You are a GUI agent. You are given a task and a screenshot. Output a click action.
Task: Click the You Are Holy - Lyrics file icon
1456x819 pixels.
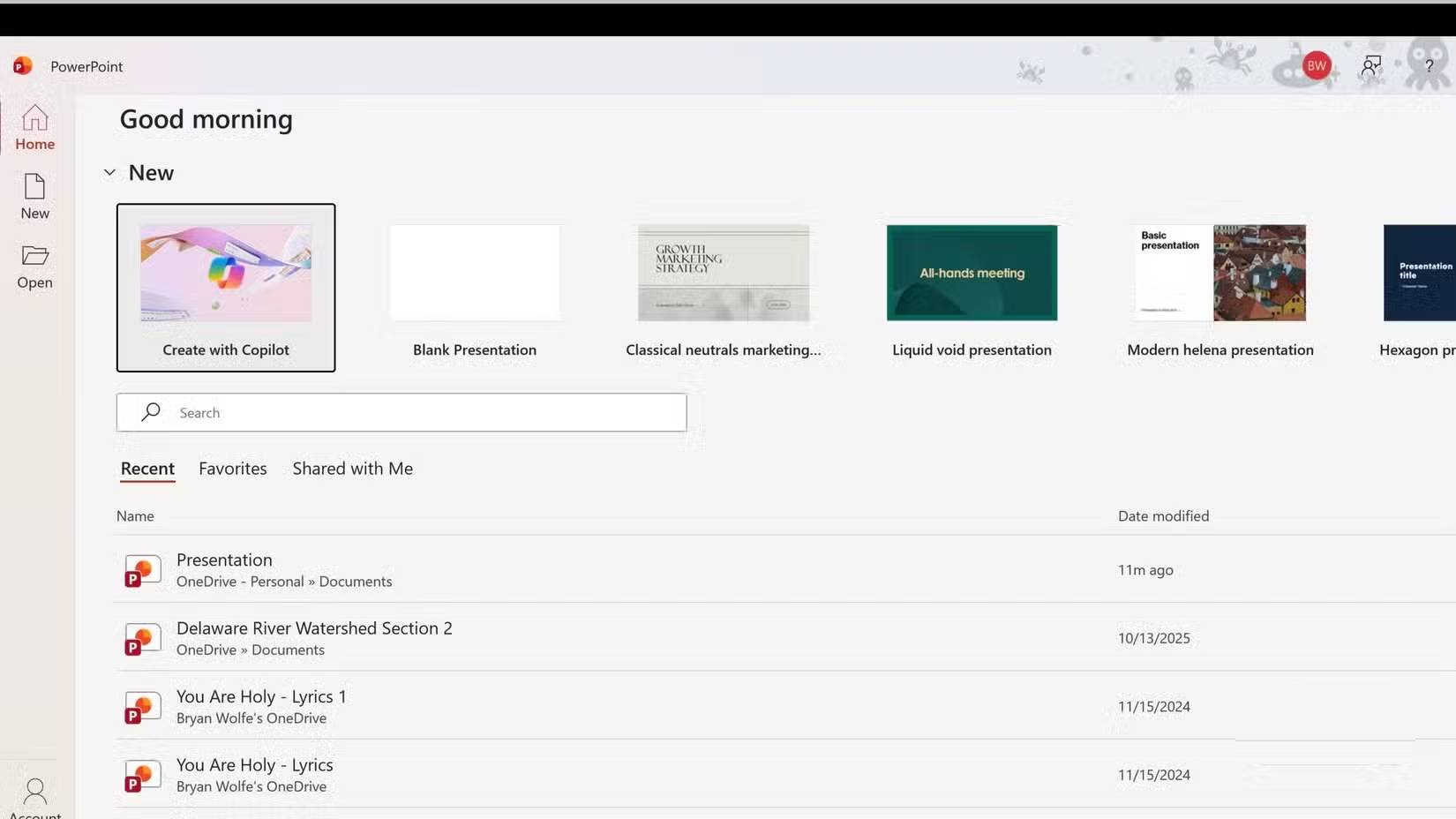click(x=142, y=775)
